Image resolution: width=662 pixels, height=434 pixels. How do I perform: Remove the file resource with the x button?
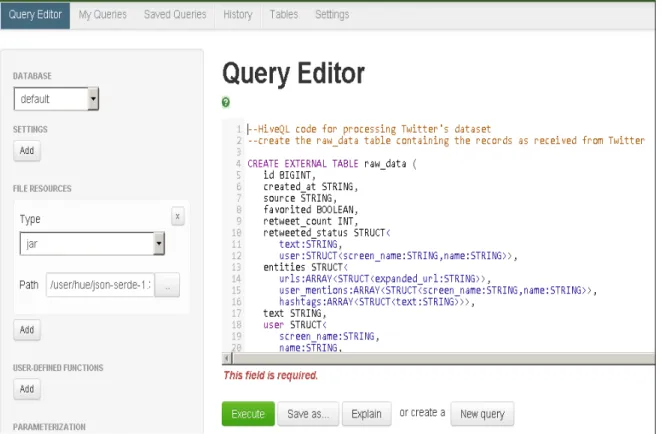[178, 217]
